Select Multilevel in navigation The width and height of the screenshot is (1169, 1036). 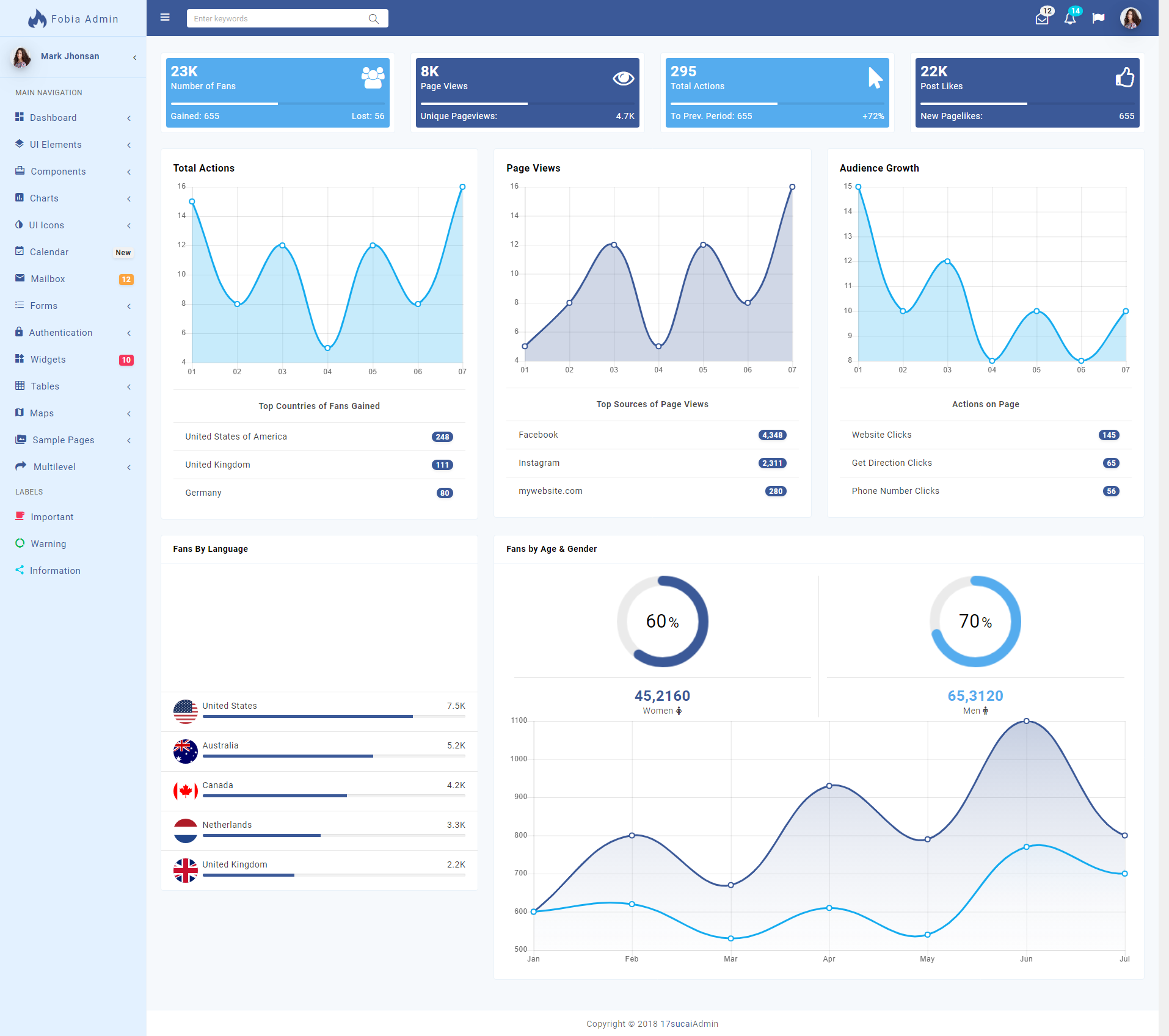click(x=73, y=466)
